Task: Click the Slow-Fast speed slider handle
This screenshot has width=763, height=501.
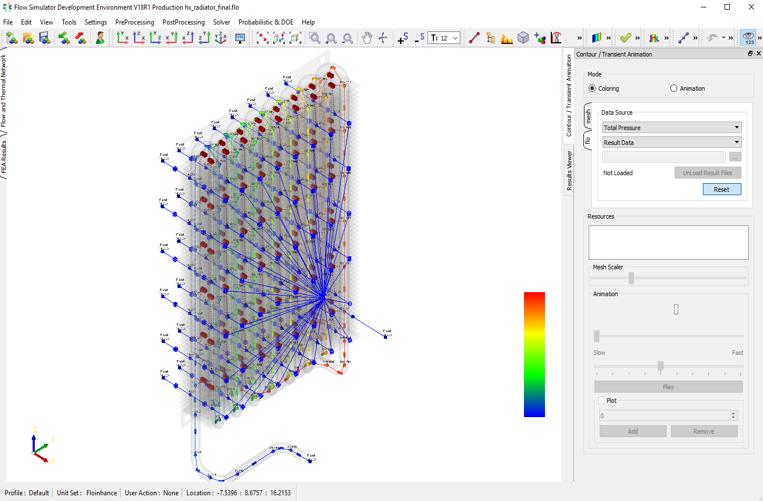Action: pyautogui.click(x=660, y=366)
